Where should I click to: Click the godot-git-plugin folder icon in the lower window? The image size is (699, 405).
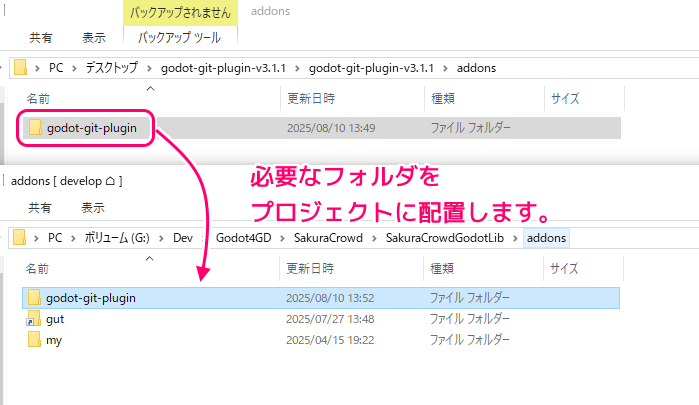[x=35, y=298]
